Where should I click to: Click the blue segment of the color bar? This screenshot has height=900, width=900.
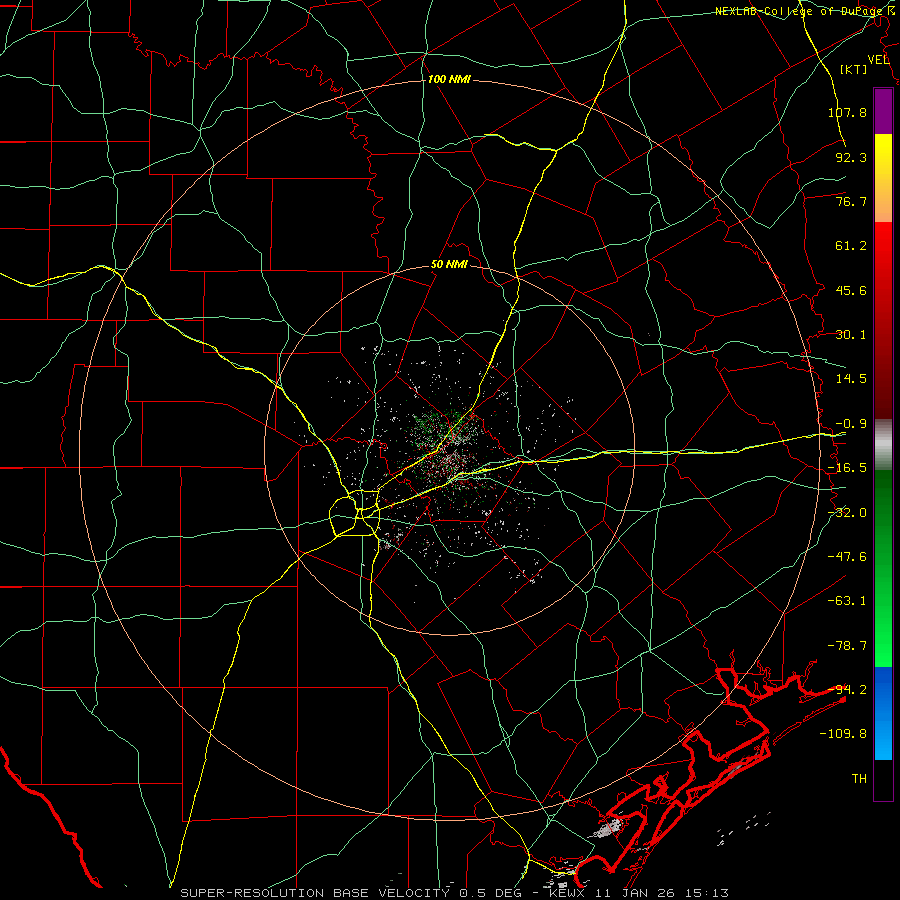883,713
